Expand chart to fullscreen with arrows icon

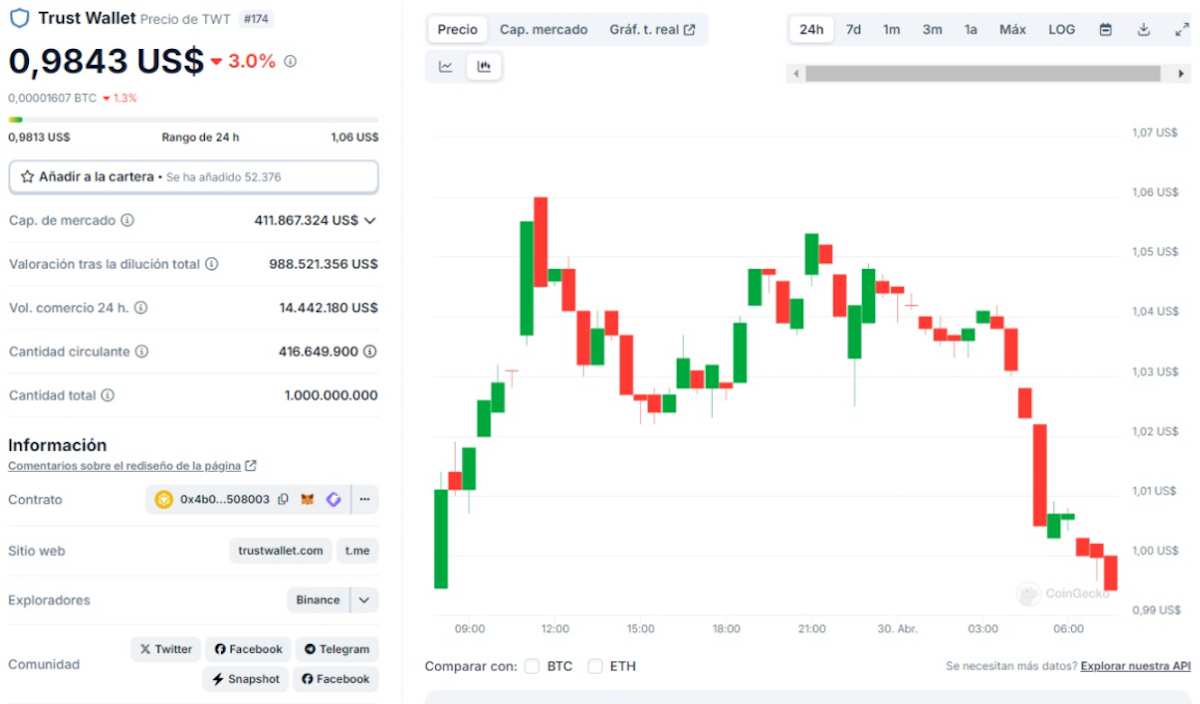(1180, 29)
